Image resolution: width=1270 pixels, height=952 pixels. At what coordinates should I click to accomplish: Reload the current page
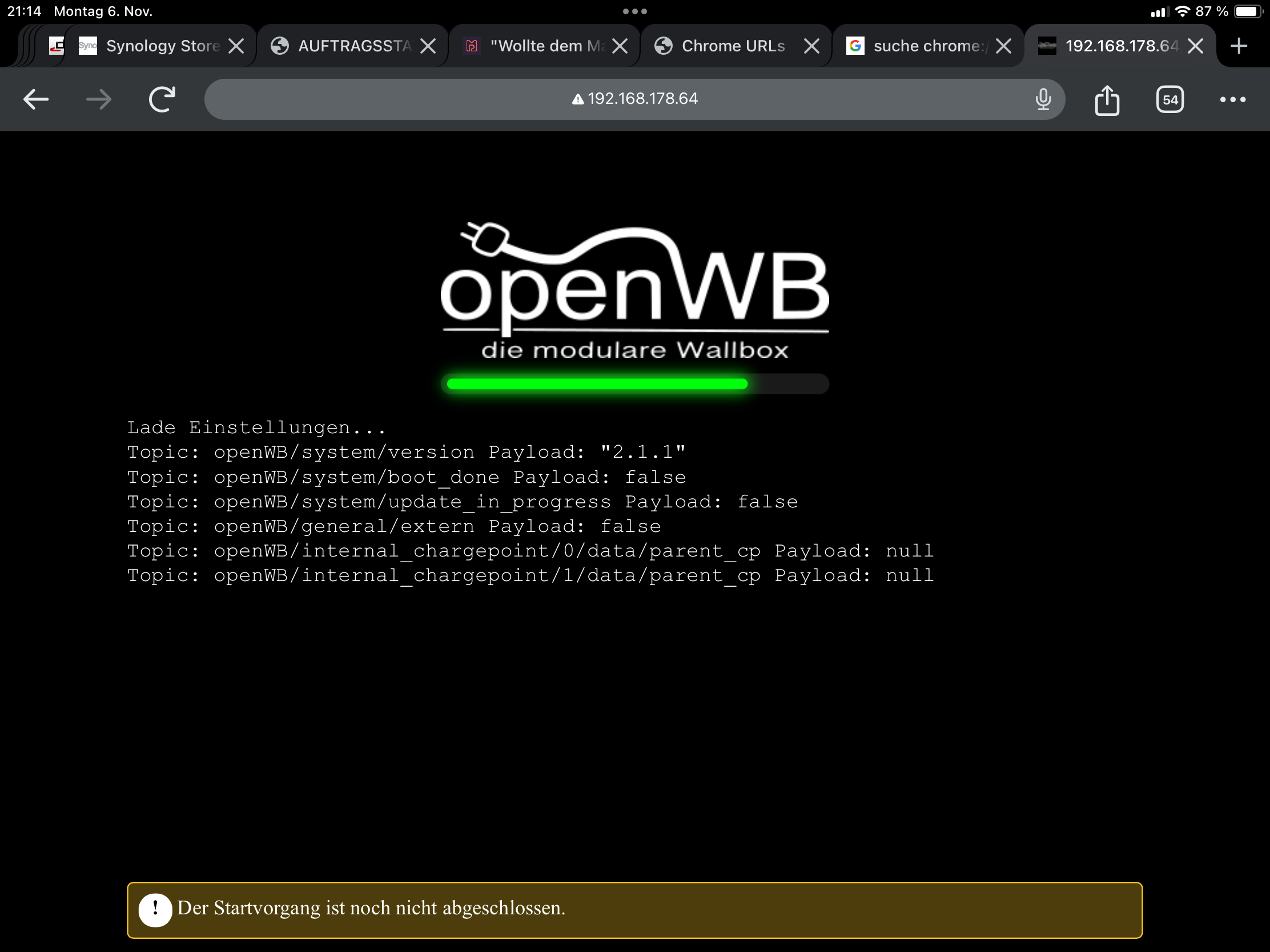[x=162, y=99]
